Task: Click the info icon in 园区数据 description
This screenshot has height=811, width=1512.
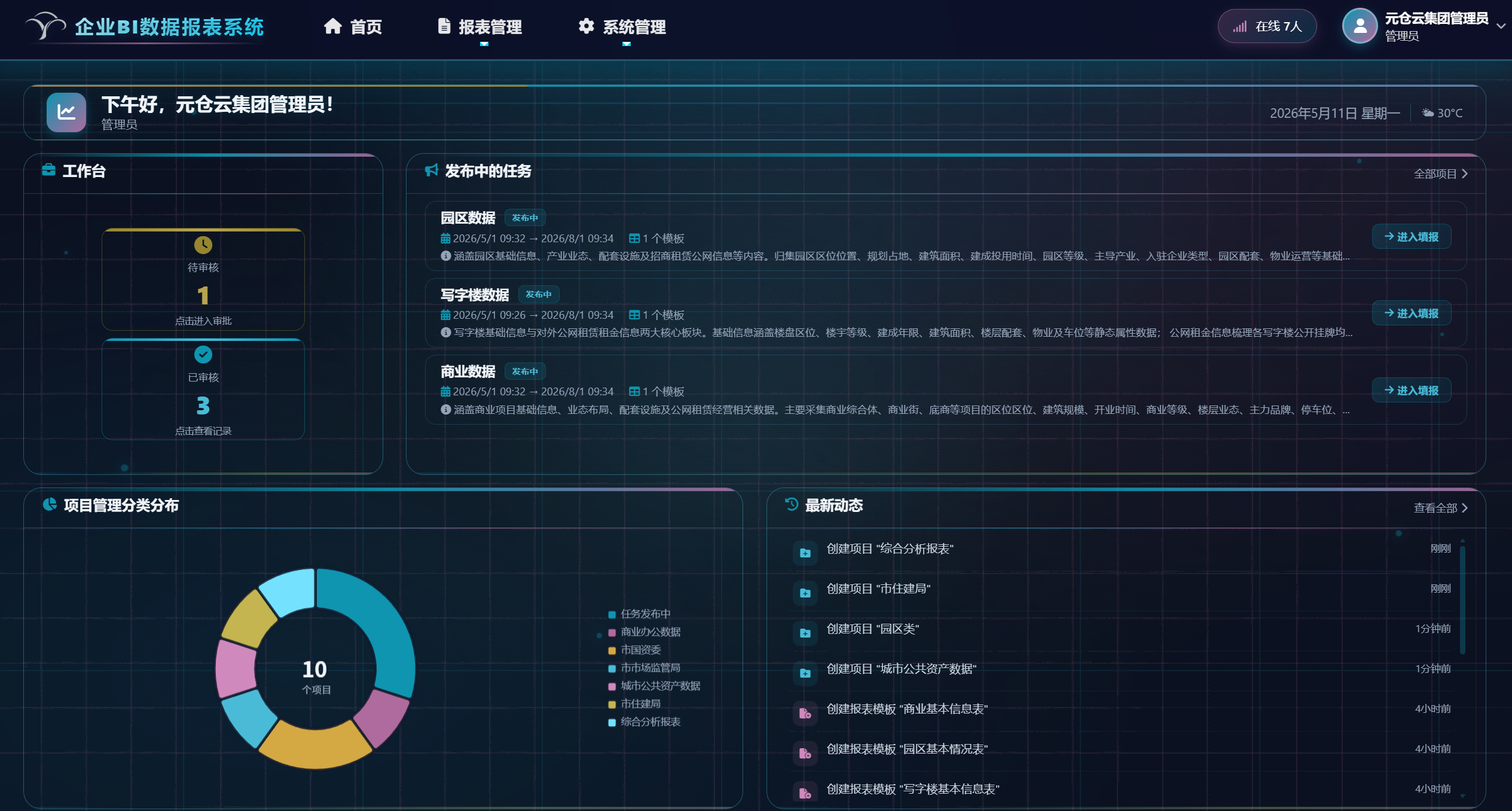Action: coord(445,256)
